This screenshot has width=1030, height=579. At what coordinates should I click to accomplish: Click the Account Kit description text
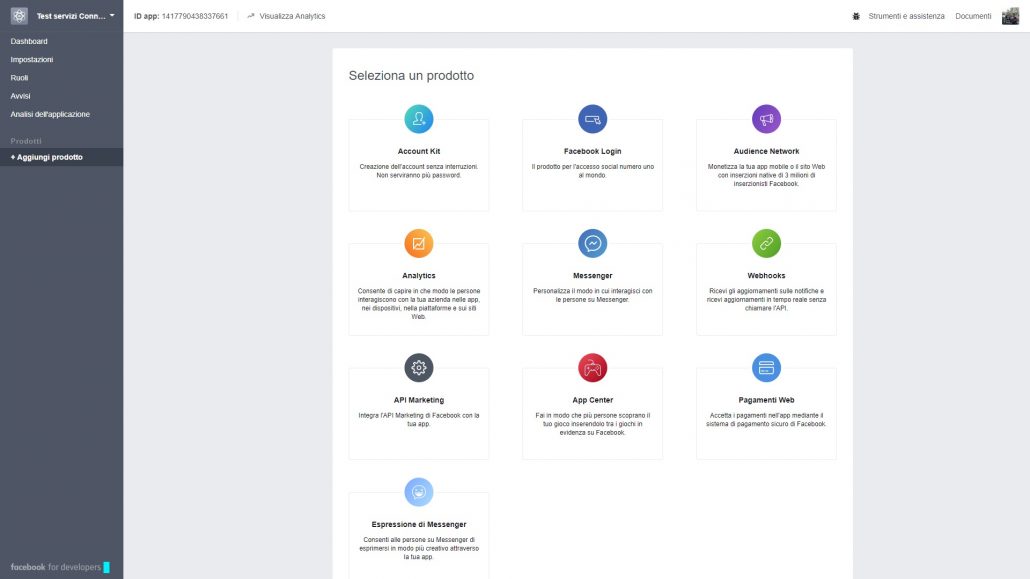(418, 171)
